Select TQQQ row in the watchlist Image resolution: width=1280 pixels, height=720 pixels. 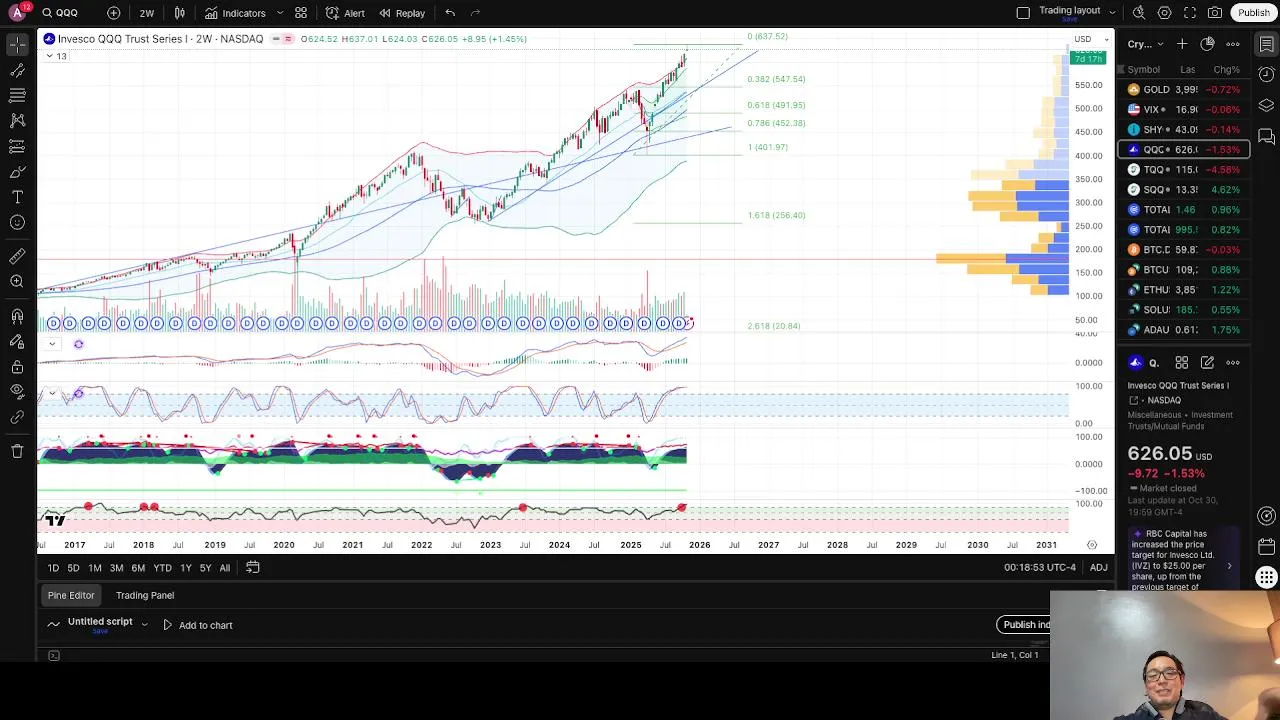point(1184,170)
